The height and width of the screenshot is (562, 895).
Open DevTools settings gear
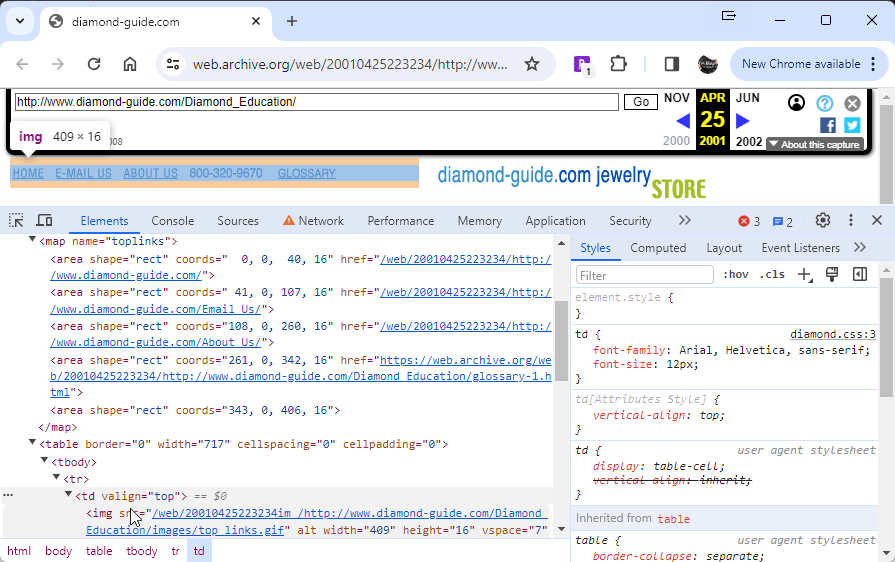pos(823,221)
